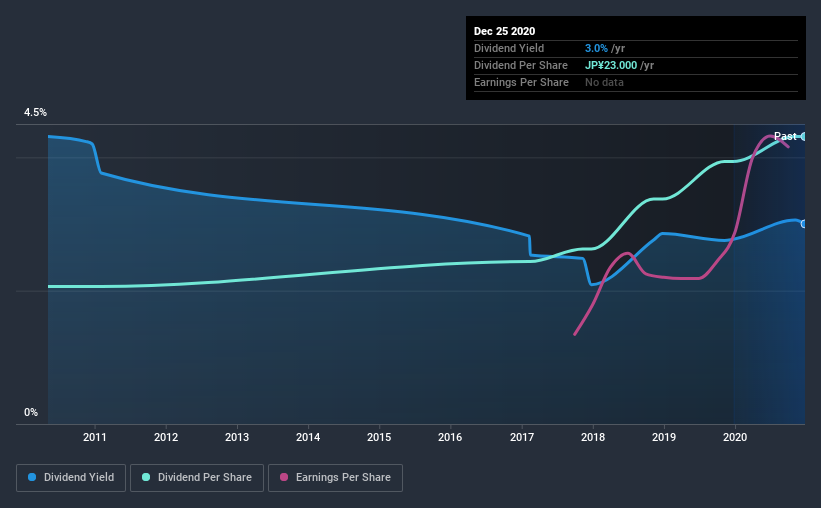Select the 2012 x-axis label

click(x=166, y=437)
